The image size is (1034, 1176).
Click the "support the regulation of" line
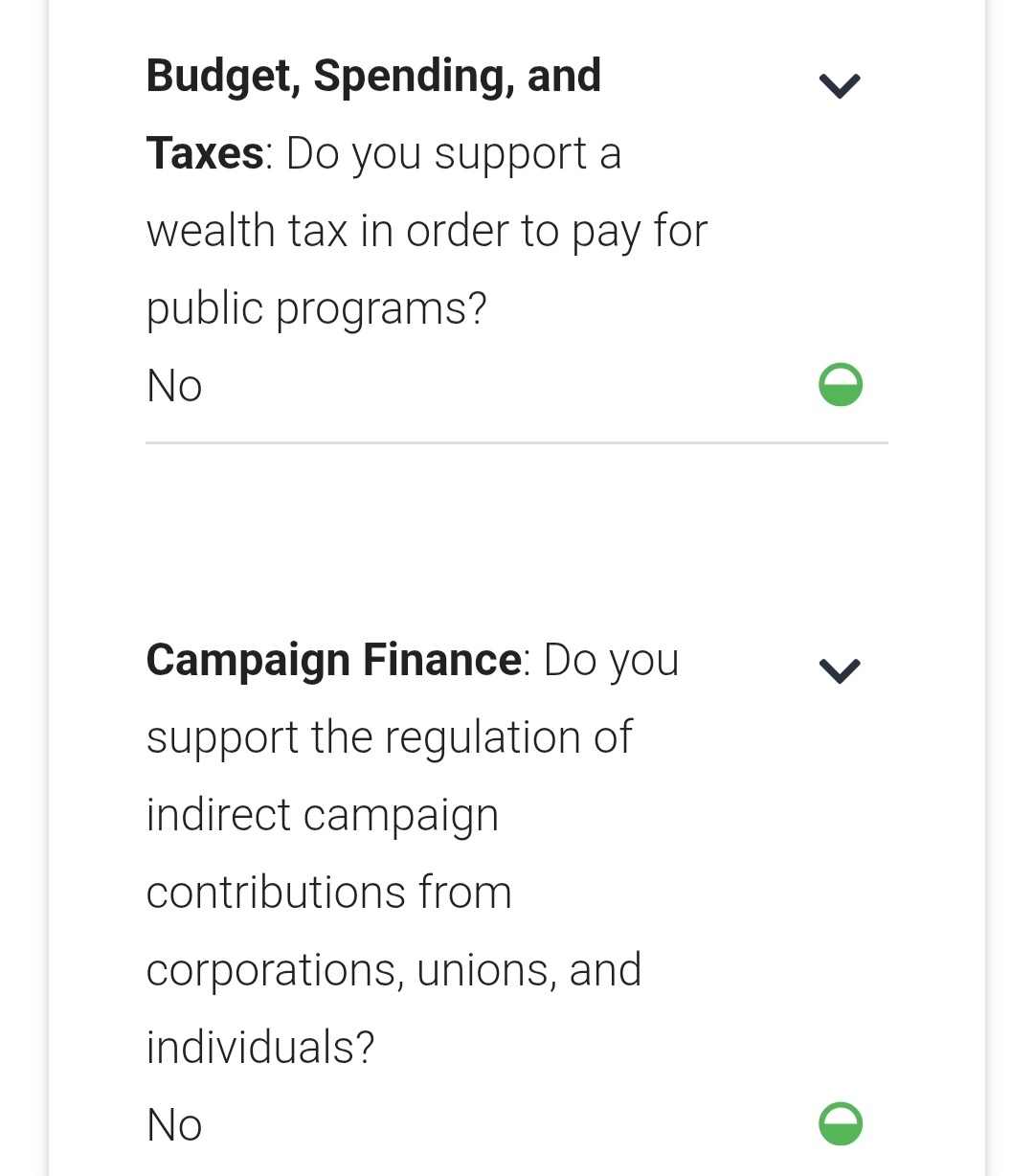(389, 738)
